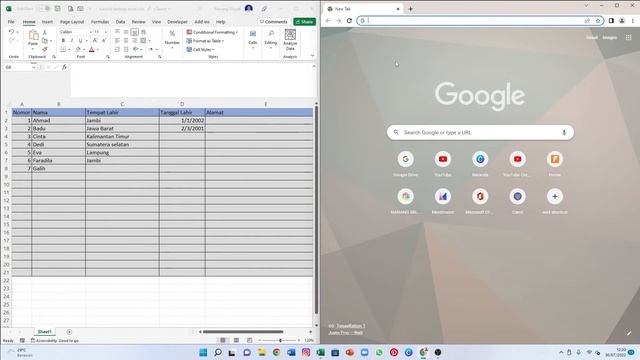Viewport: 640px width, 360px height.
Task: Open Format as Table dropdown
Action: pyautogui.click(x=205, y=41)
